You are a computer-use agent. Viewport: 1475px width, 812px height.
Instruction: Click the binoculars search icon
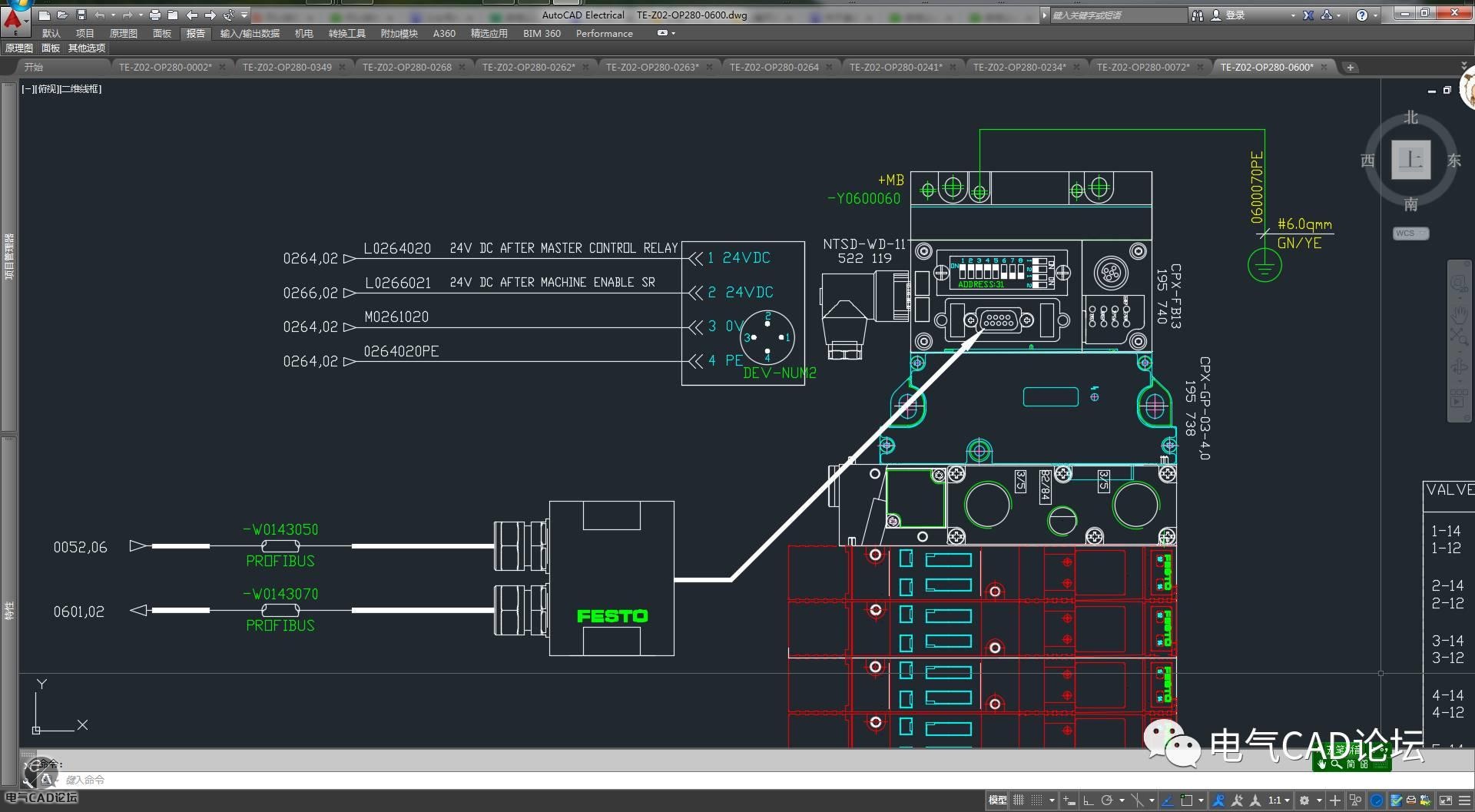click(x=1198, y=15)
